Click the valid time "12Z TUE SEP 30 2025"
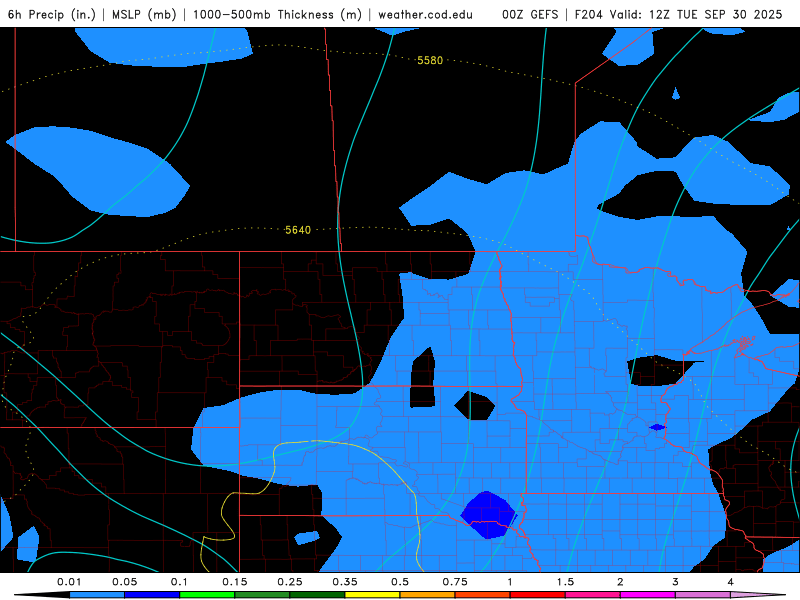Image resolution: width=800 pixels, height=600 pixels. tap(715, 14)
